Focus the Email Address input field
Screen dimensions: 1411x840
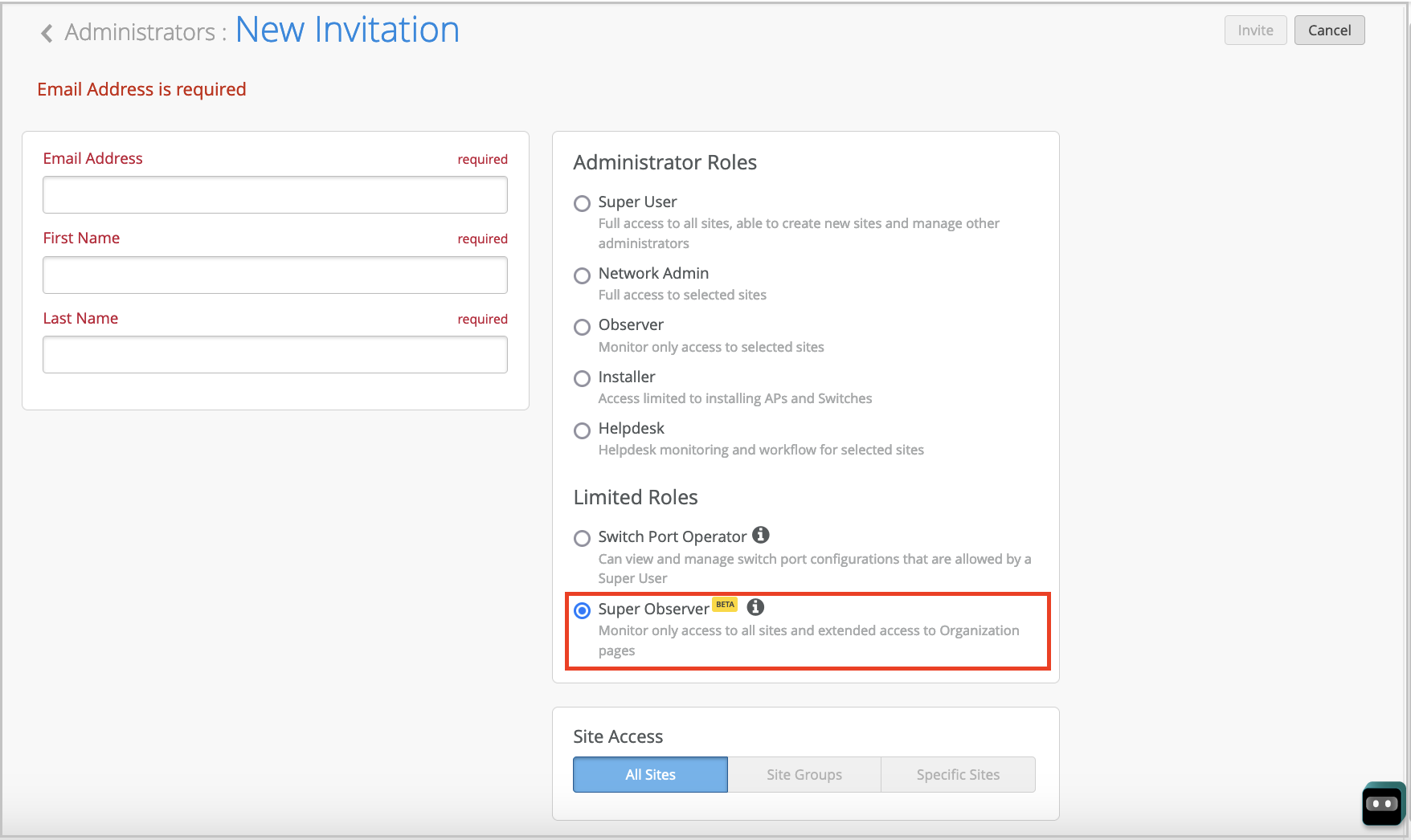pyautogui.click(x=275, y=195)
